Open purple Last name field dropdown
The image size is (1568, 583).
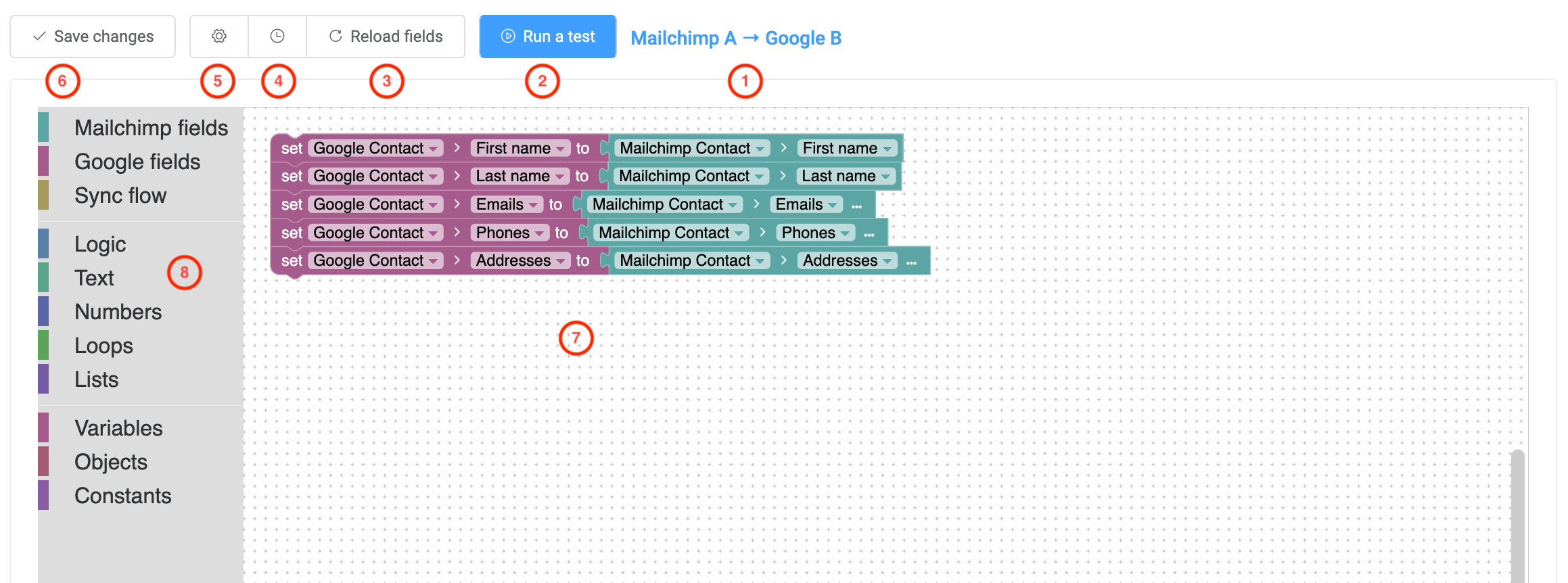(x=520, y=176)
